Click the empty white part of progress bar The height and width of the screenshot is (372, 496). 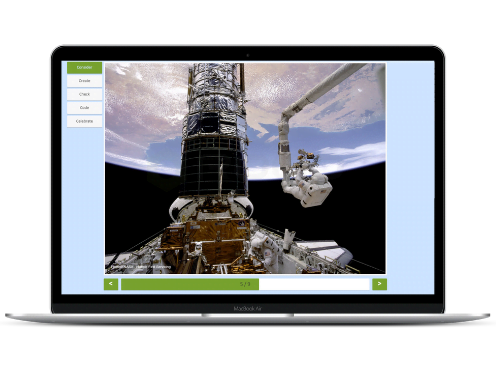[314, 284]
